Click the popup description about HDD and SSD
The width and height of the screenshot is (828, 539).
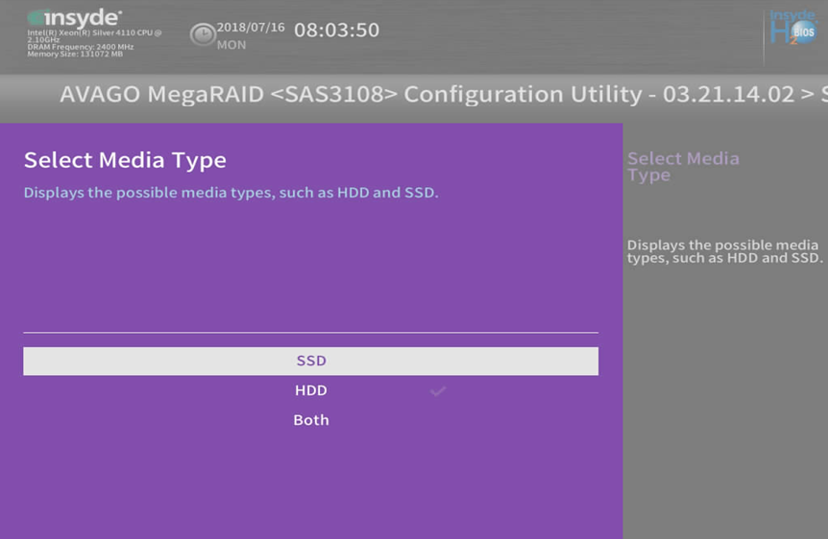231,193
